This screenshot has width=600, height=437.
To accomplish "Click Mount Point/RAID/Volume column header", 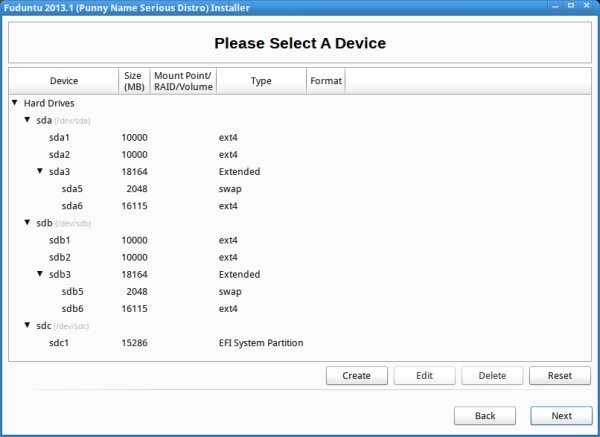I will pyautogui.click(x=183, y=81).
